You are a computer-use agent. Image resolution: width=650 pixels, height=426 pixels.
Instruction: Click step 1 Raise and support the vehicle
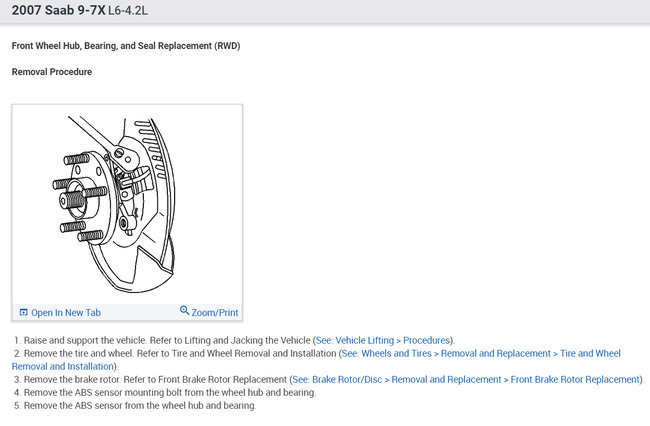coord(234,340)
